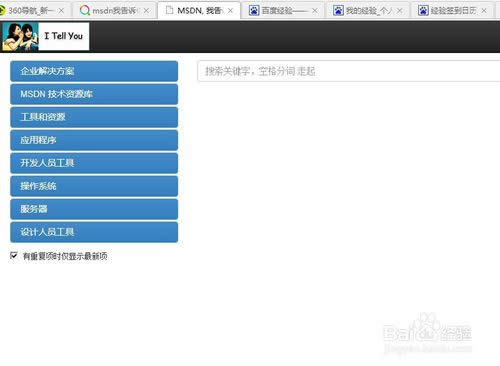The height and width of the screenshot is (366, 500).
Task: Expand the 应用程序 category
Action: [x=94, y=140]
